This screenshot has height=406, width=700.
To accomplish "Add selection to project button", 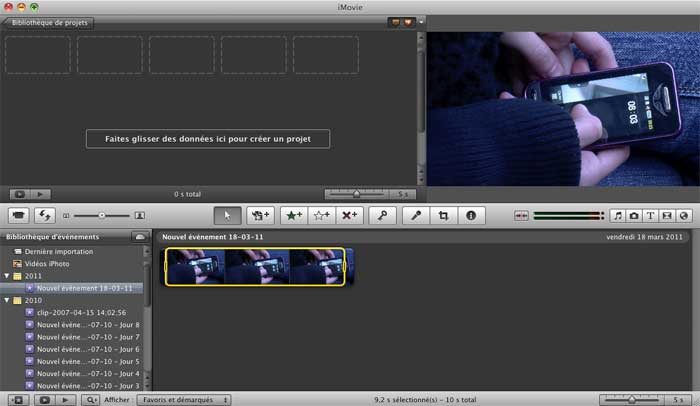I will (x=260, y=215).
